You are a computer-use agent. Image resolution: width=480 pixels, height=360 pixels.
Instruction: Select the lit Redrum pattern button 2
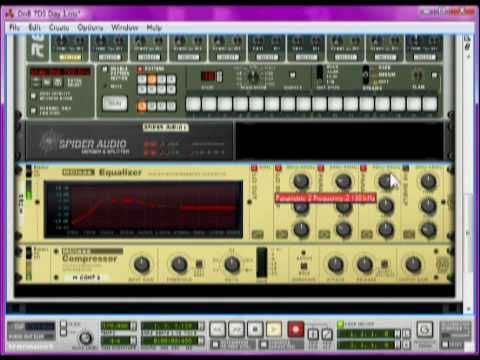point(152,80)
